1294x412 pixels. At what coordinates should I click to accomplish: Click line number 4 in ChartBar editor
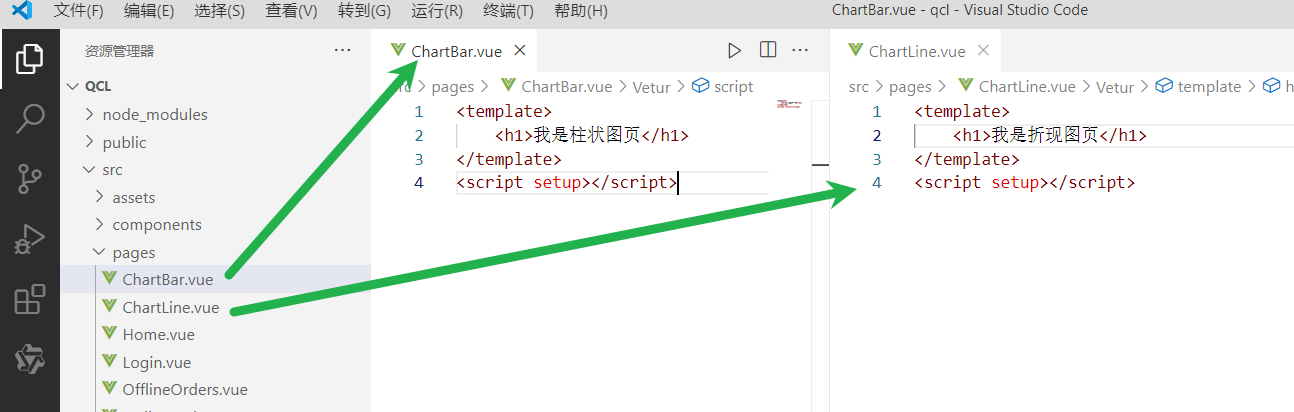tap(419, 183)
